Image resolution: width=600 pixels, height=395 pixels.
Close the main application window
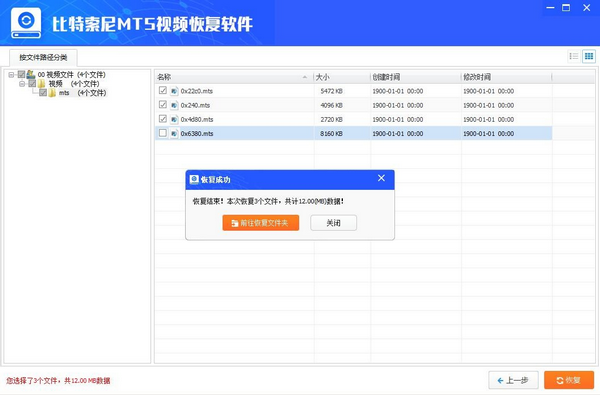[x=586, y=8]
